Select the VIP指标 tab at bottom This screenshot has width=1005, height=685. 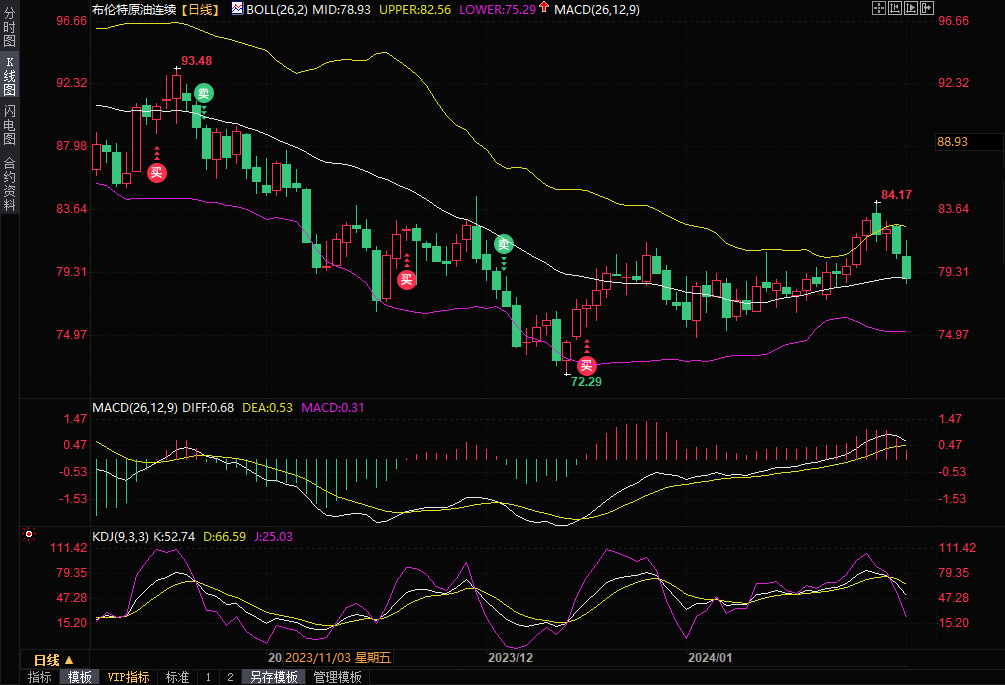click(128, 677)
